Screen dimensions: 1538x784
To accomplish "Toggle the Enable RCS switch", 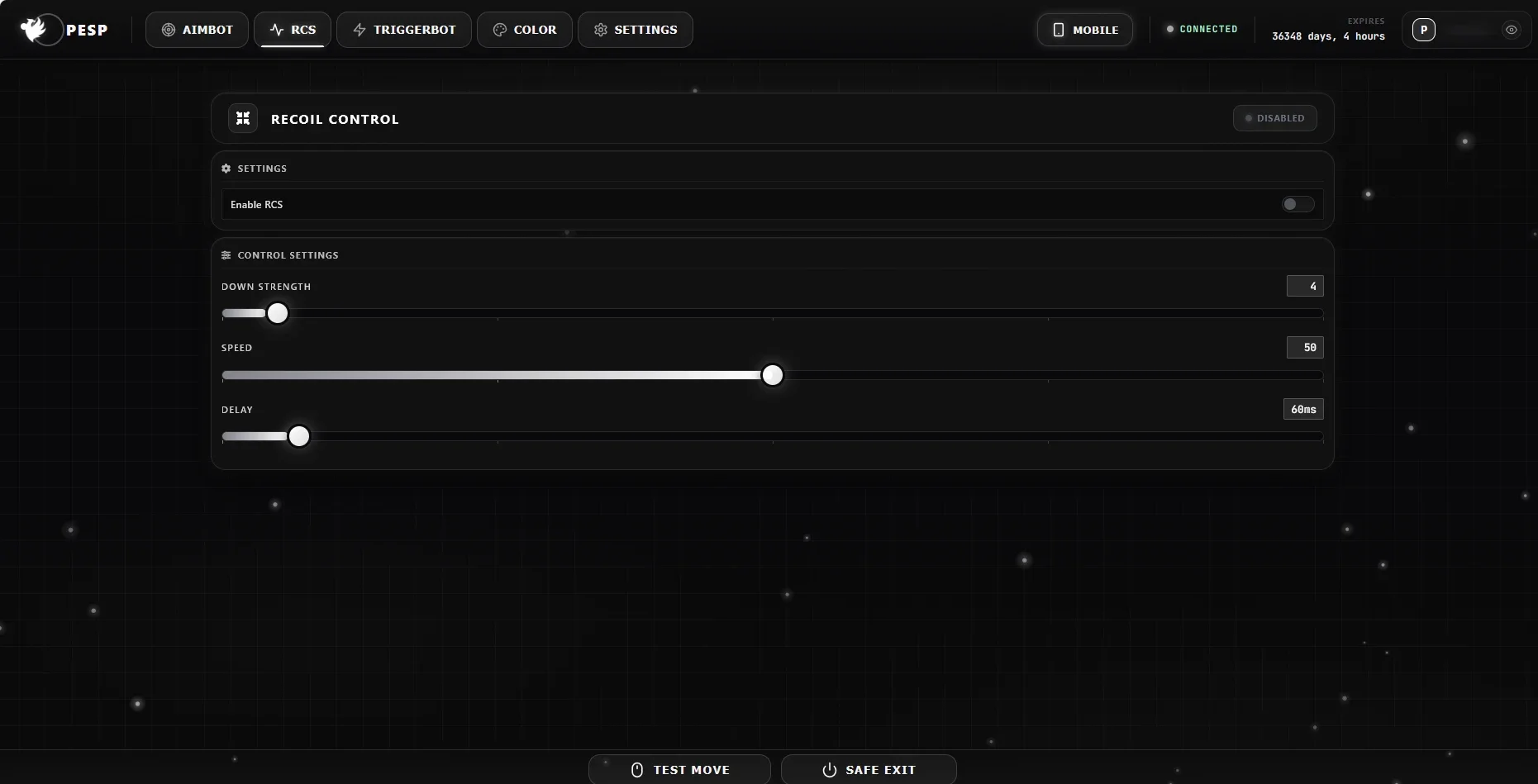I will 1298,204.
